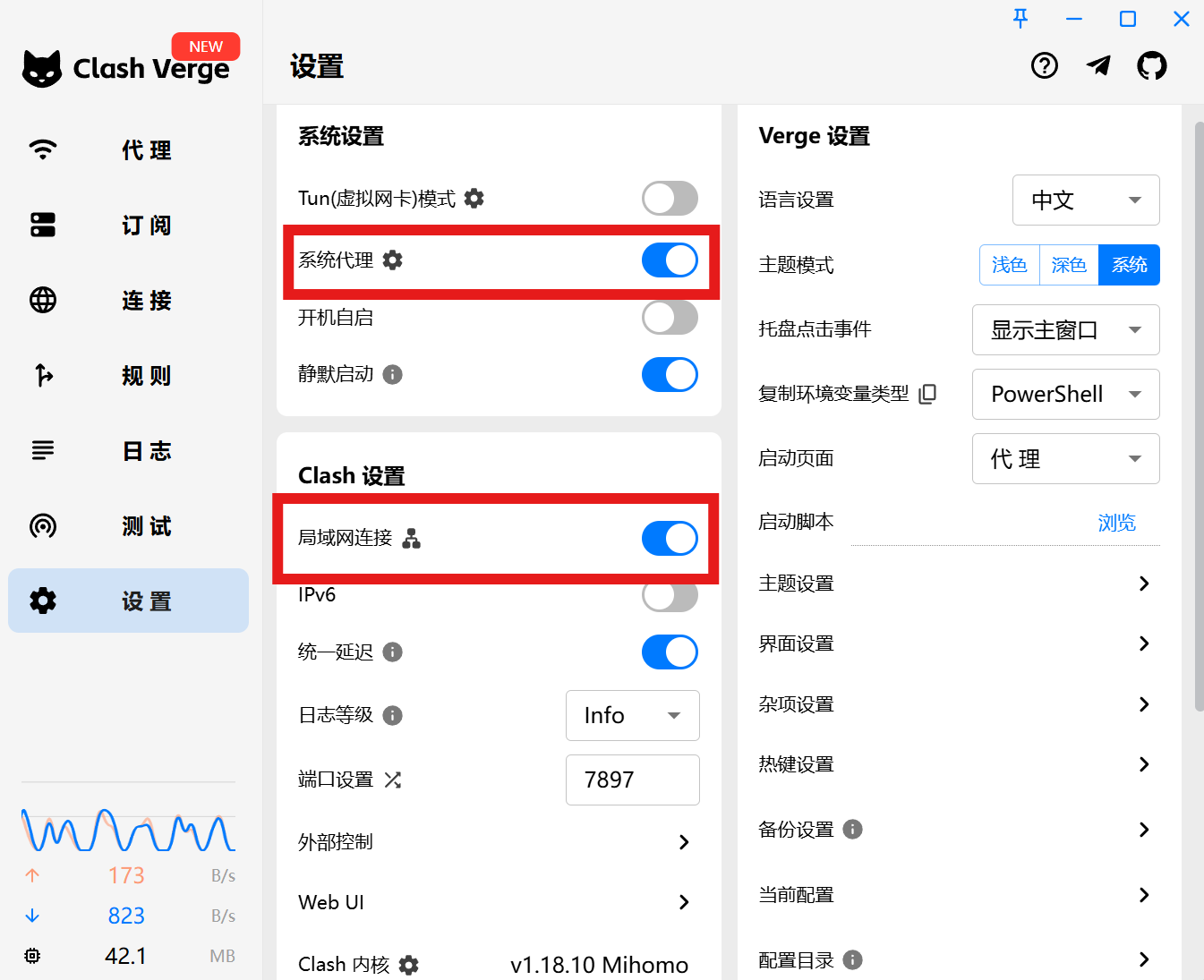Screen dimensions: 1204x980
Task: Go to 订阅 subscriptions page
Action: click(128, 225)
